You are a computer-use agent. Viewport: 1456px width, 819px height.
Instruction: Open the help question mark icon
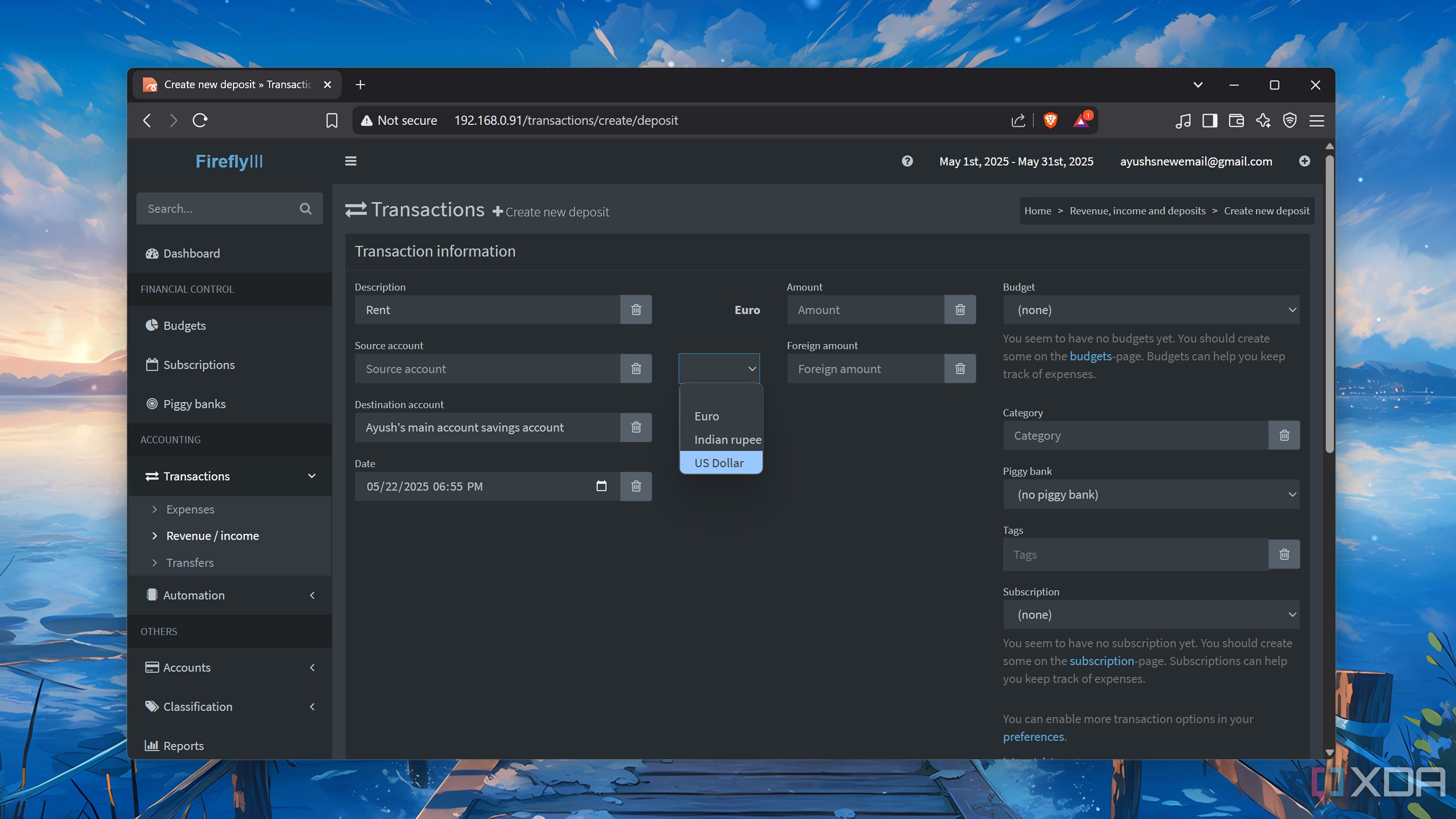[x=907, y=161]
